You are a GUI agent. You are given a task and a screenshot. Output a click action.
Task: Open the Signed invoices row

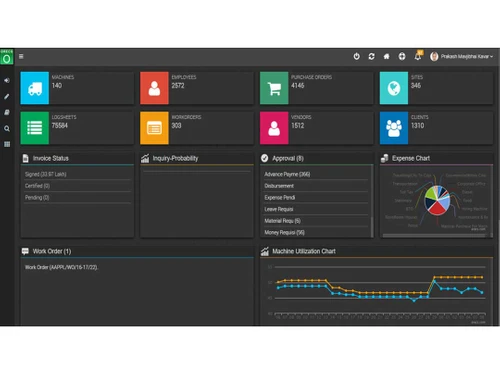77,174
